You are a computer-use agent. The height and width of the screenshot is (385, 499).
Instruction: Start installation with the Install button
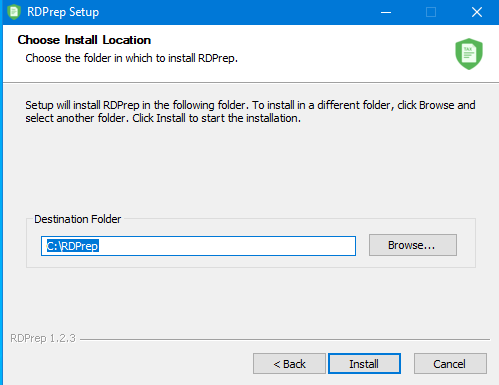click(x=364, y=364)
